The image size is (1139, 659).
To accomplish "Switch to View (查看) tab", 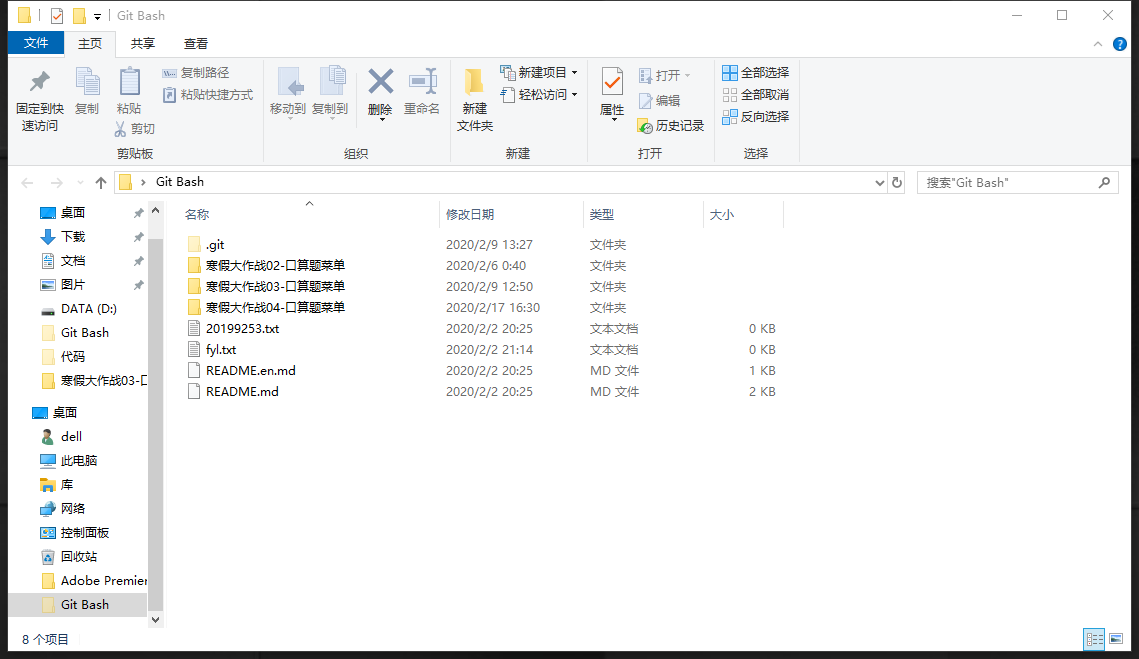I will tap(195, 44).
